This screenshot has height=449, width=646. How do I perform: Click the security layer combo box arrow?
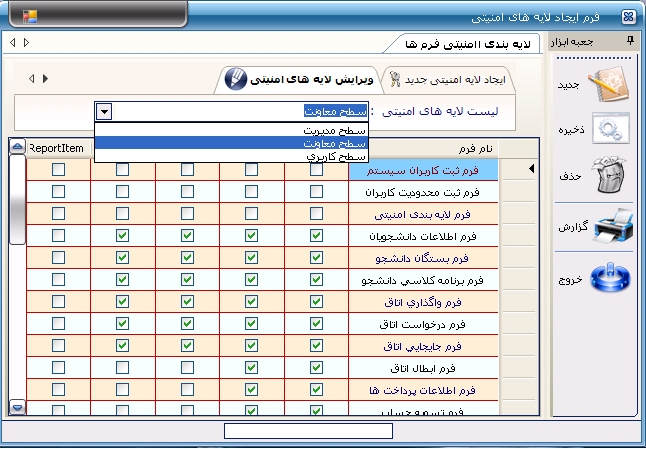(104, 111)
